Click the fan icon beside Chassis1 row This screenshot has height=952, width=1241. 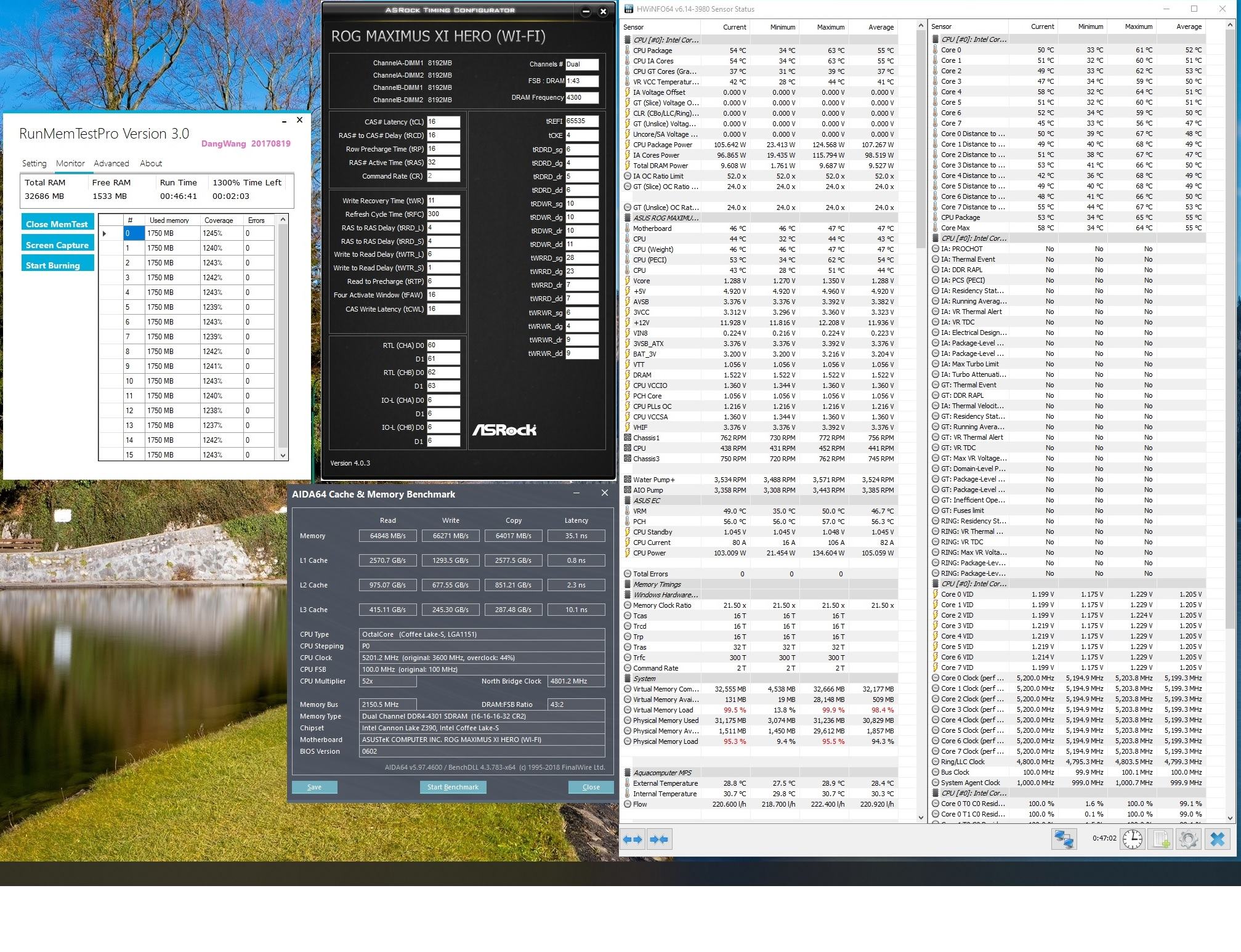coord(627,438)
